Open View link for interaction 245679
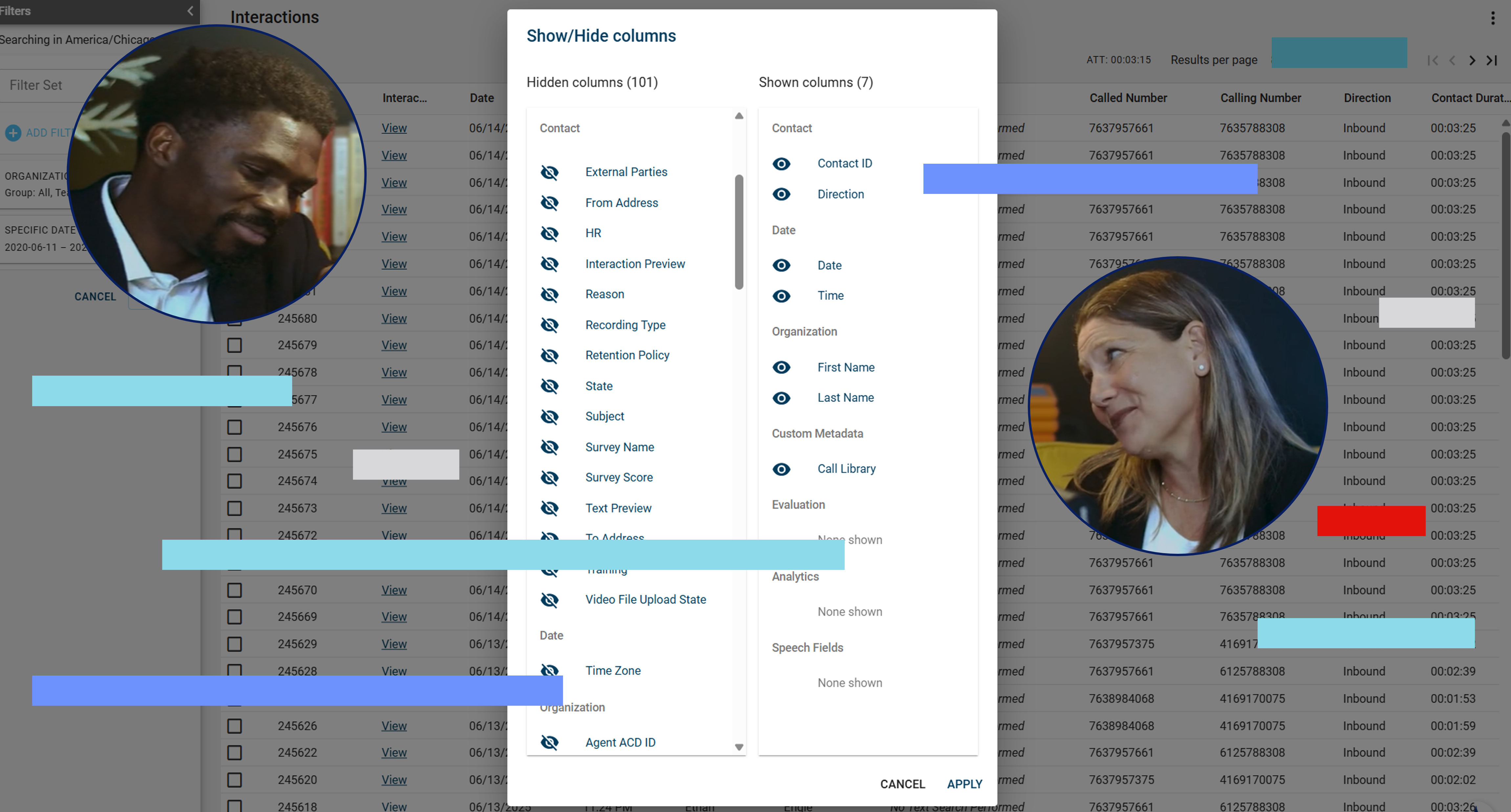This screenshot has height=812, width=1511. (x=394, y=345)
